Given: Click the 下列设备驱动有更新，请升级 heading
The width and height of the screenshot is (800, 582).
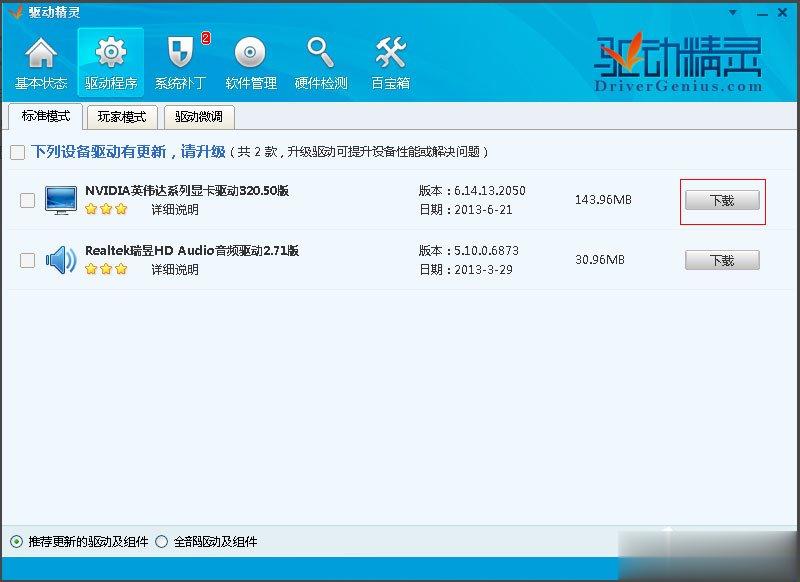Looking at the screenshot, I should pyautogui.click(x=128, y=151).
